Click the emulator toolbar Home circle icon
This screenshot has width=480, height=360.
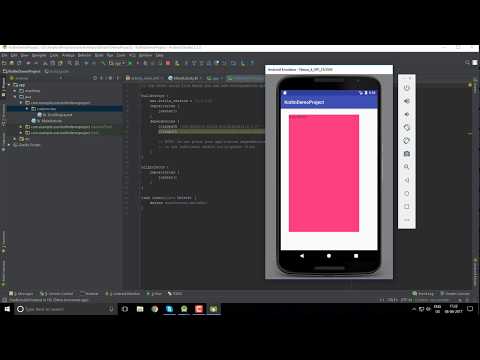(x=407, y=193)
